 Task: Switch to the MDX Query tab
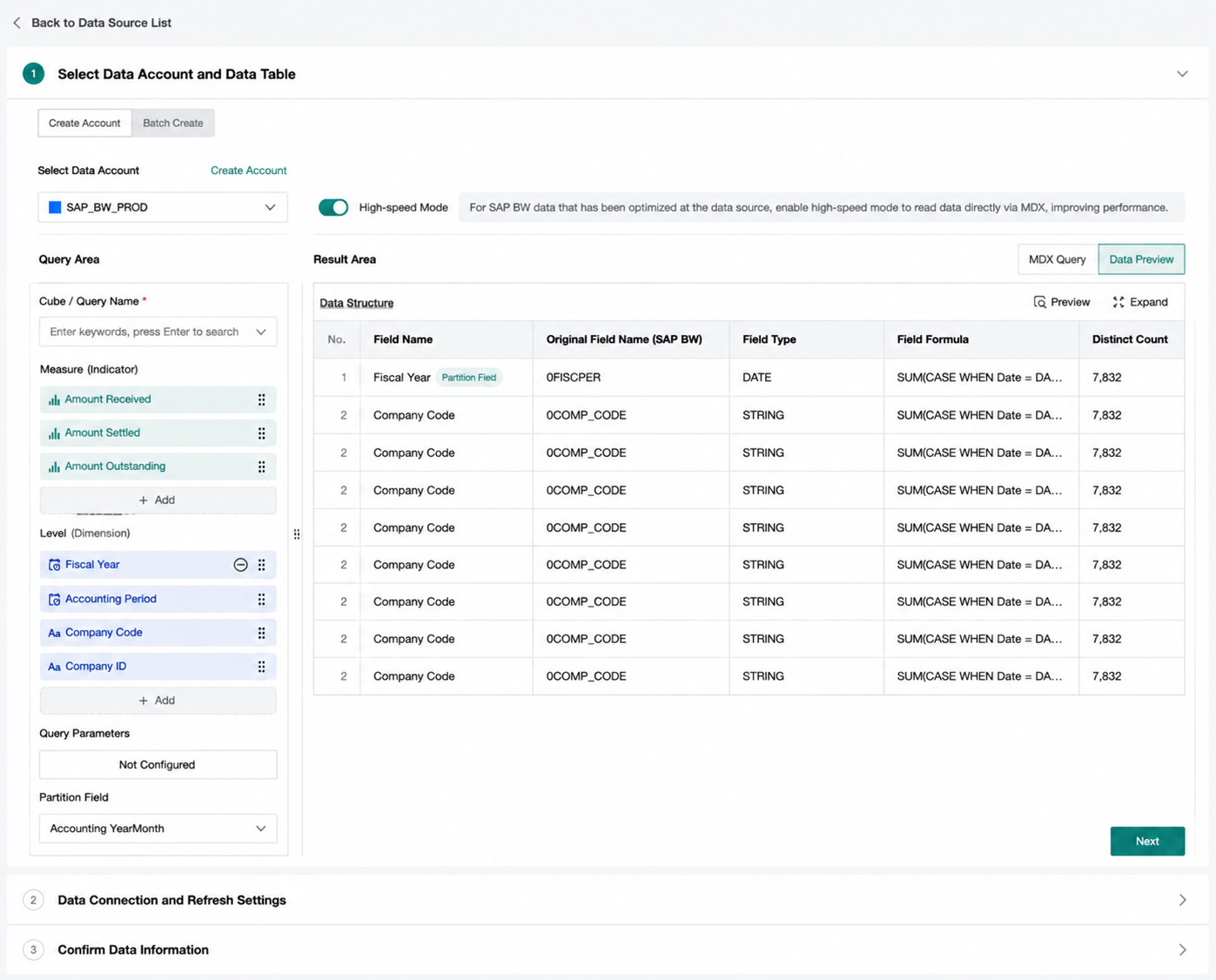[x=1058, y=259]
